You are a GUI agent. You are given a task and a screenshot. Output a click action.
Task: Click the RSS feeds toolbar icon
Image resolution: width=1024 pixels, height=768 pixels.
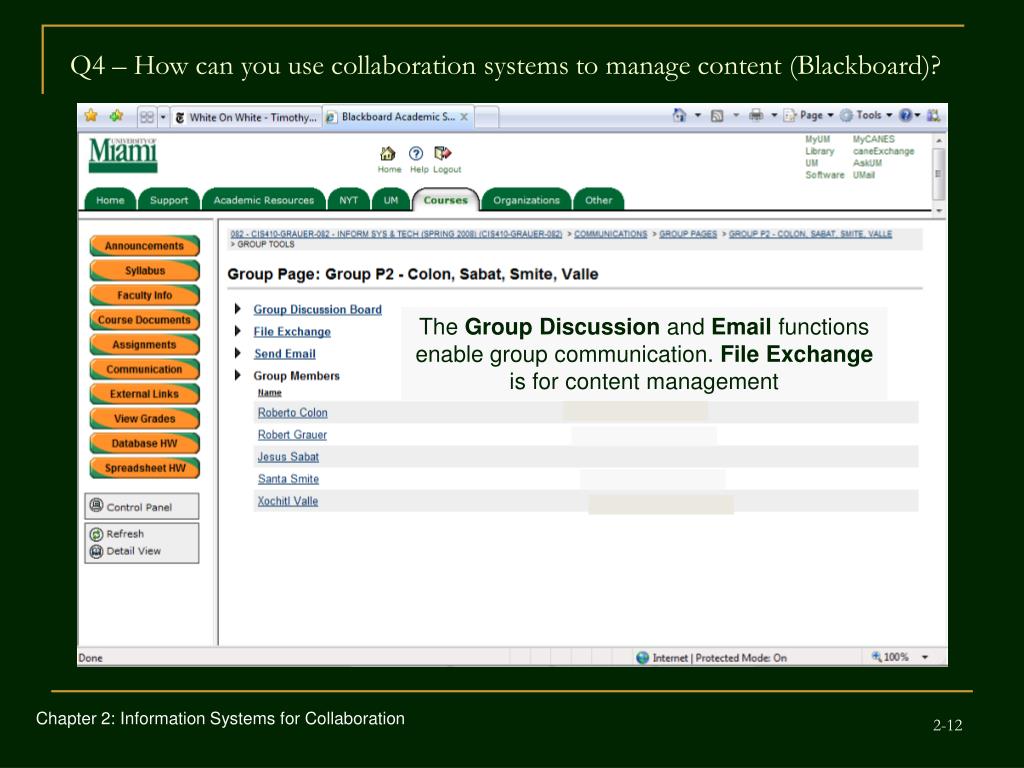coord(717,116)
